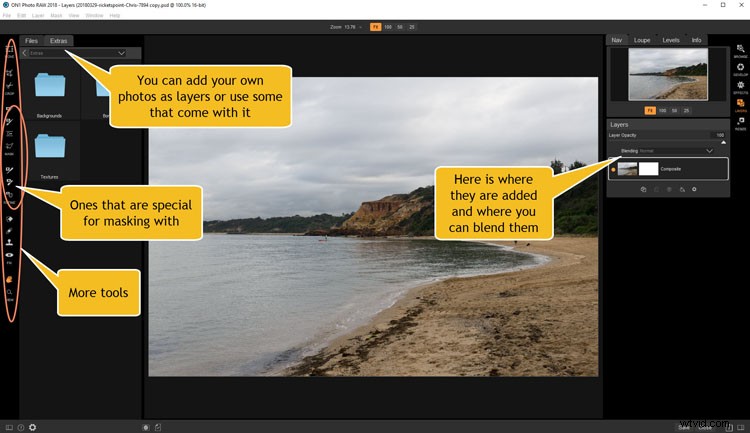Open the Layers module

(x=740, y=105)
